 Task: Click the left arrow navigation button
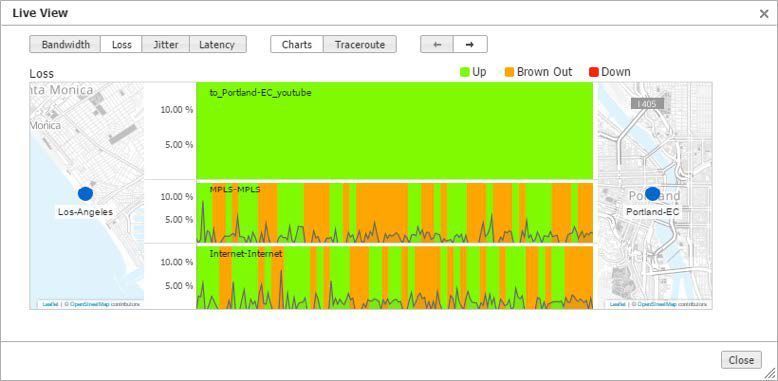point(437,44)
